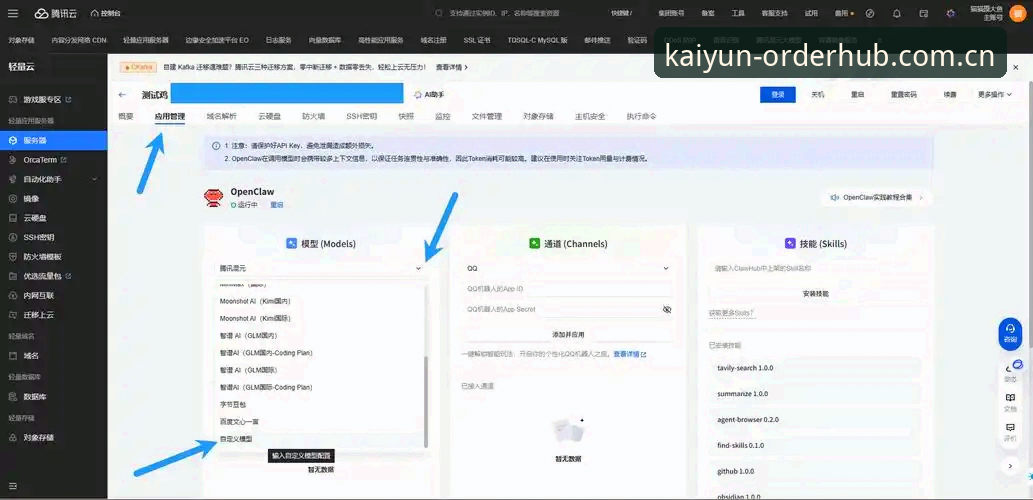Screen dimensions: 1033x500
Task: Focus the QQ机器人 App ID field
Action: [x=568, y=289]
